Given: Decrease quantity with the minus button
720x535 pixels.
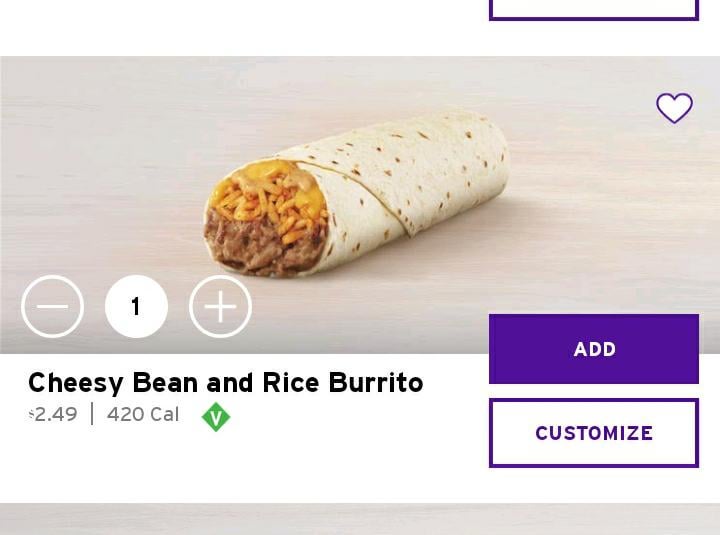Looking at the screenshot, I should [52, 306].
